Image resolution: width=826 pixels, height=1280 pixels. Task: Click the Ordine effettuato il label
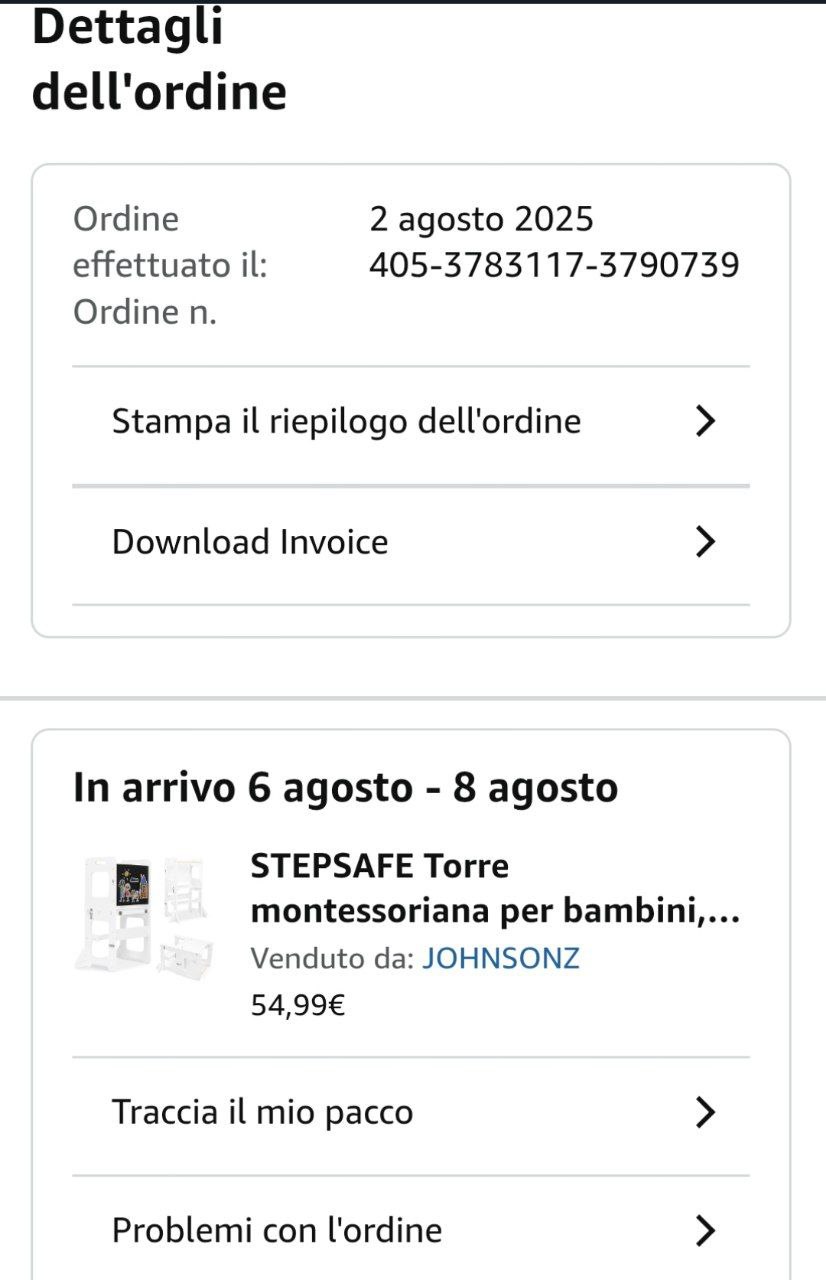(x=170, y=243)
